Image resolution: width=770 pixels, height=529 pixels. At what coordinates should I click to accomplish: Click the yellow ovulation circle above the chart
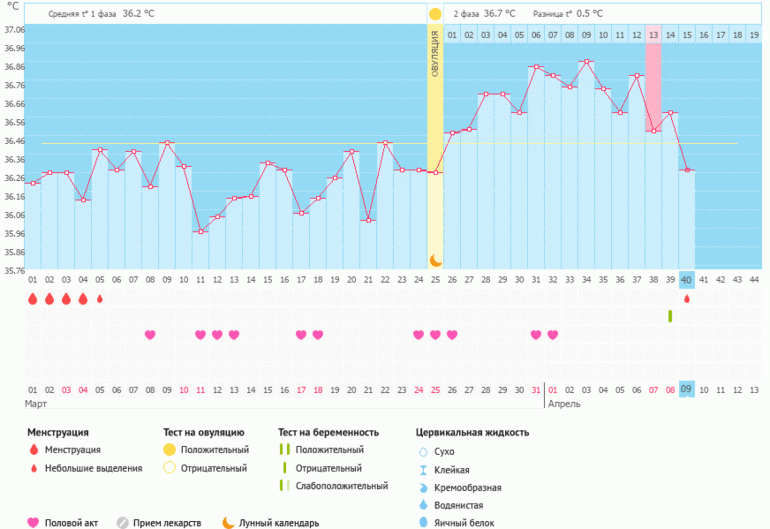[x=435, y=14]
